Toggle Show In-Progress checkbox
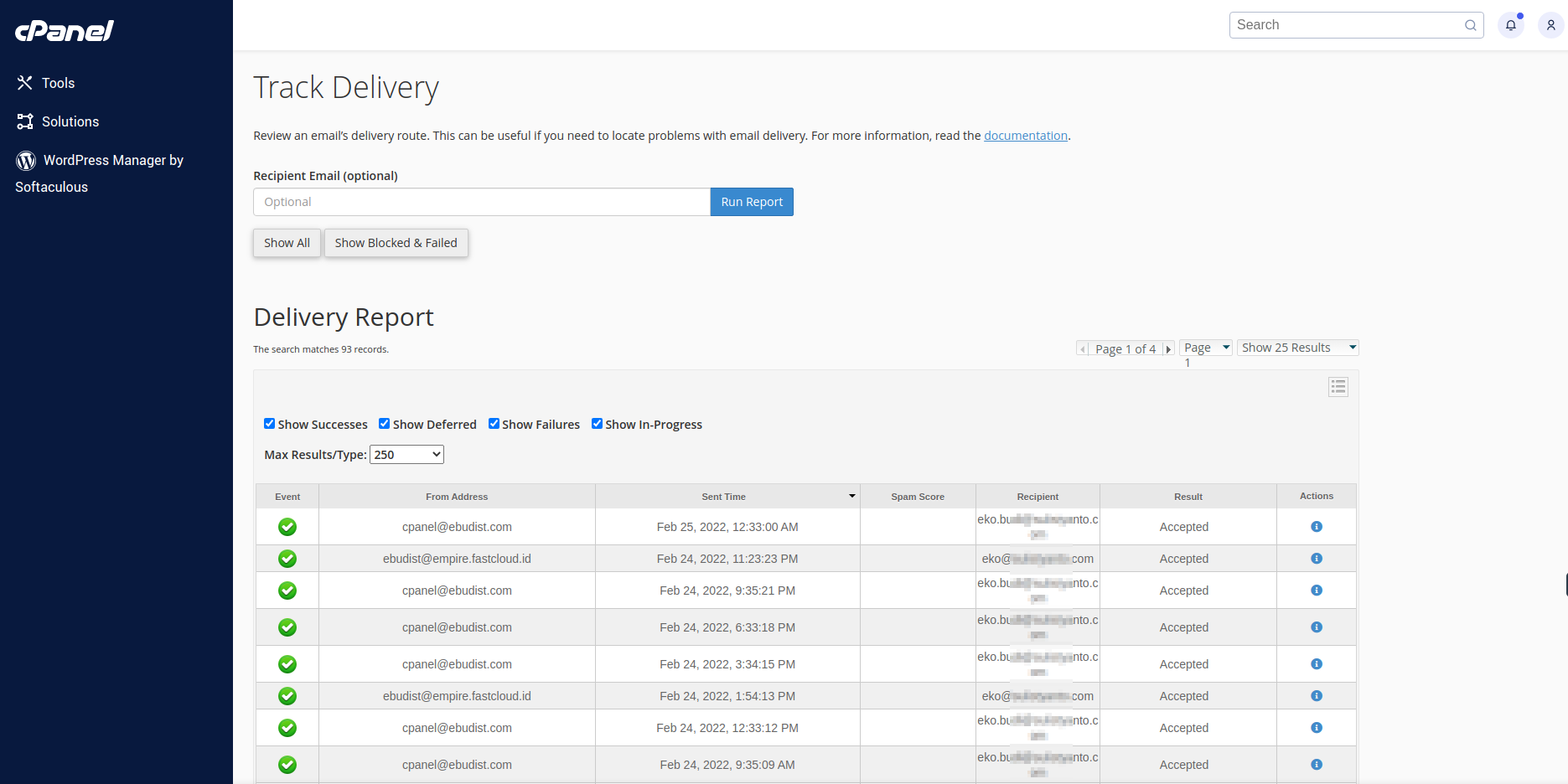This screenshot has width=1568, height=784. tap(597, 424)
